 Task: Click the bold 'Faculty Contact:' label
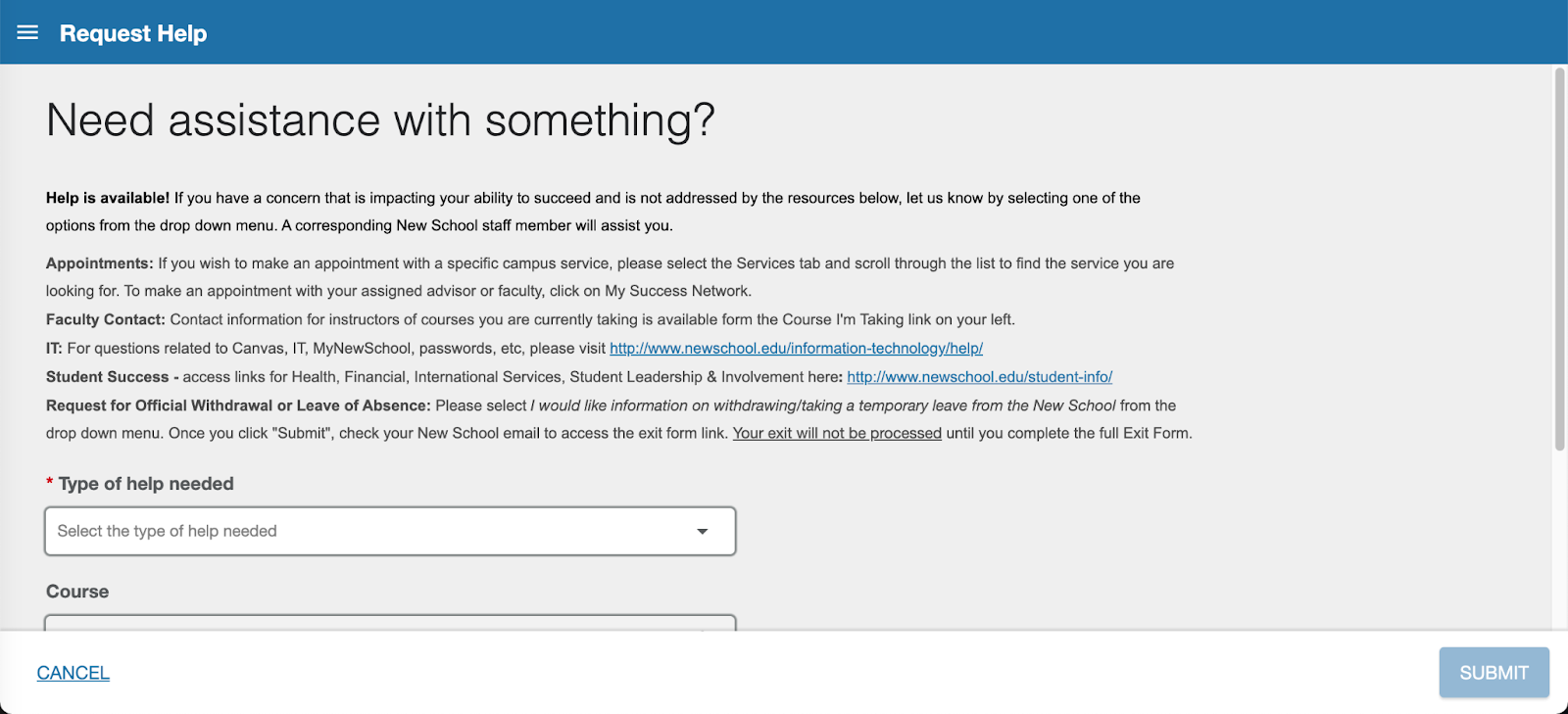coord(106,319)
